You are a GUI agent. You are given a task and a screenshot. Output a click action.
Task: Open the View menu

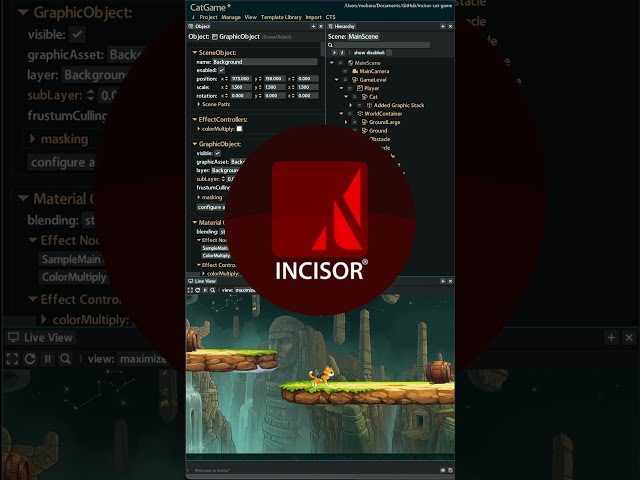(251, 17)
